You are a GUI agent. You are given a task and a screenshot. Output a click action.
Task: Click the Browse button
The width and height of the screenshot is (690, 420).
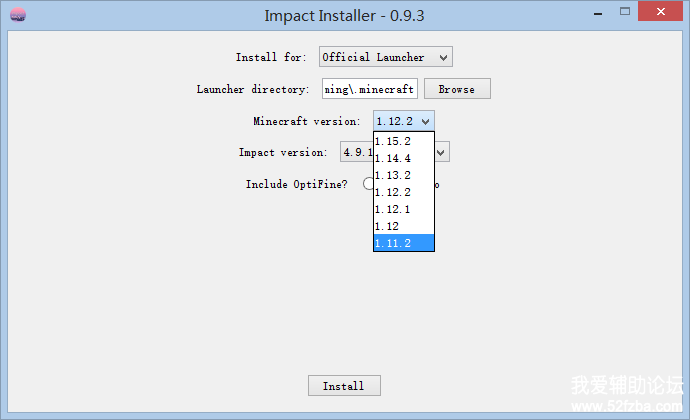[x=457, y=89]
